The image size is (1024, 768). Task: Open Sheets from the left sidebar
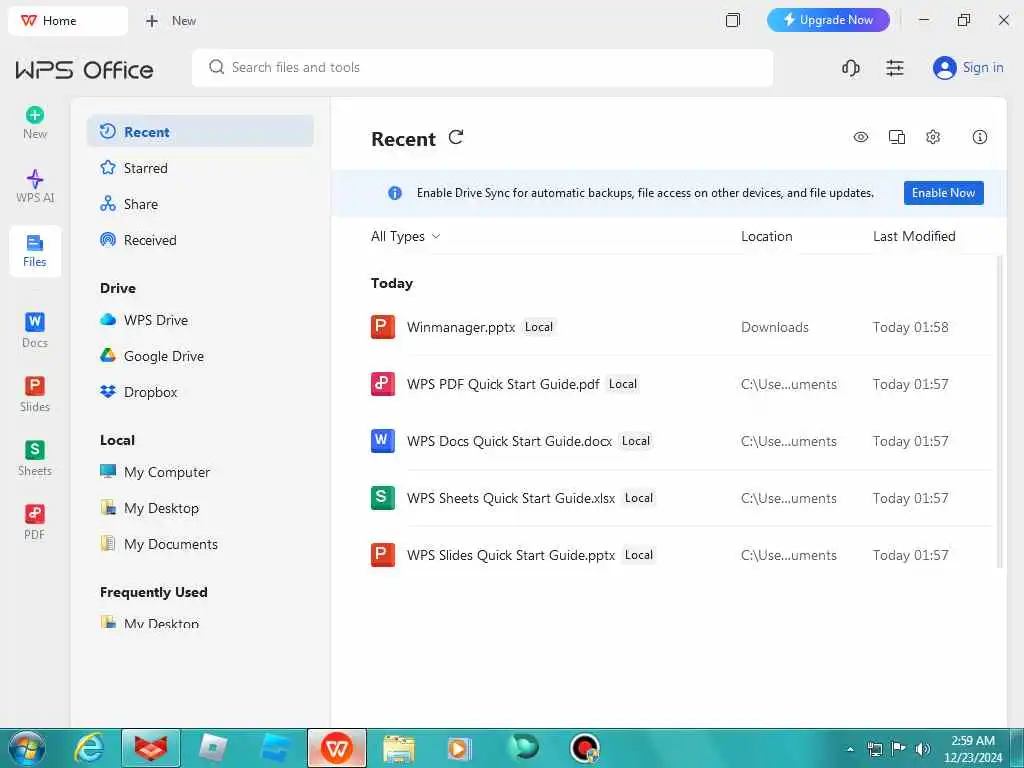(35, 458)
